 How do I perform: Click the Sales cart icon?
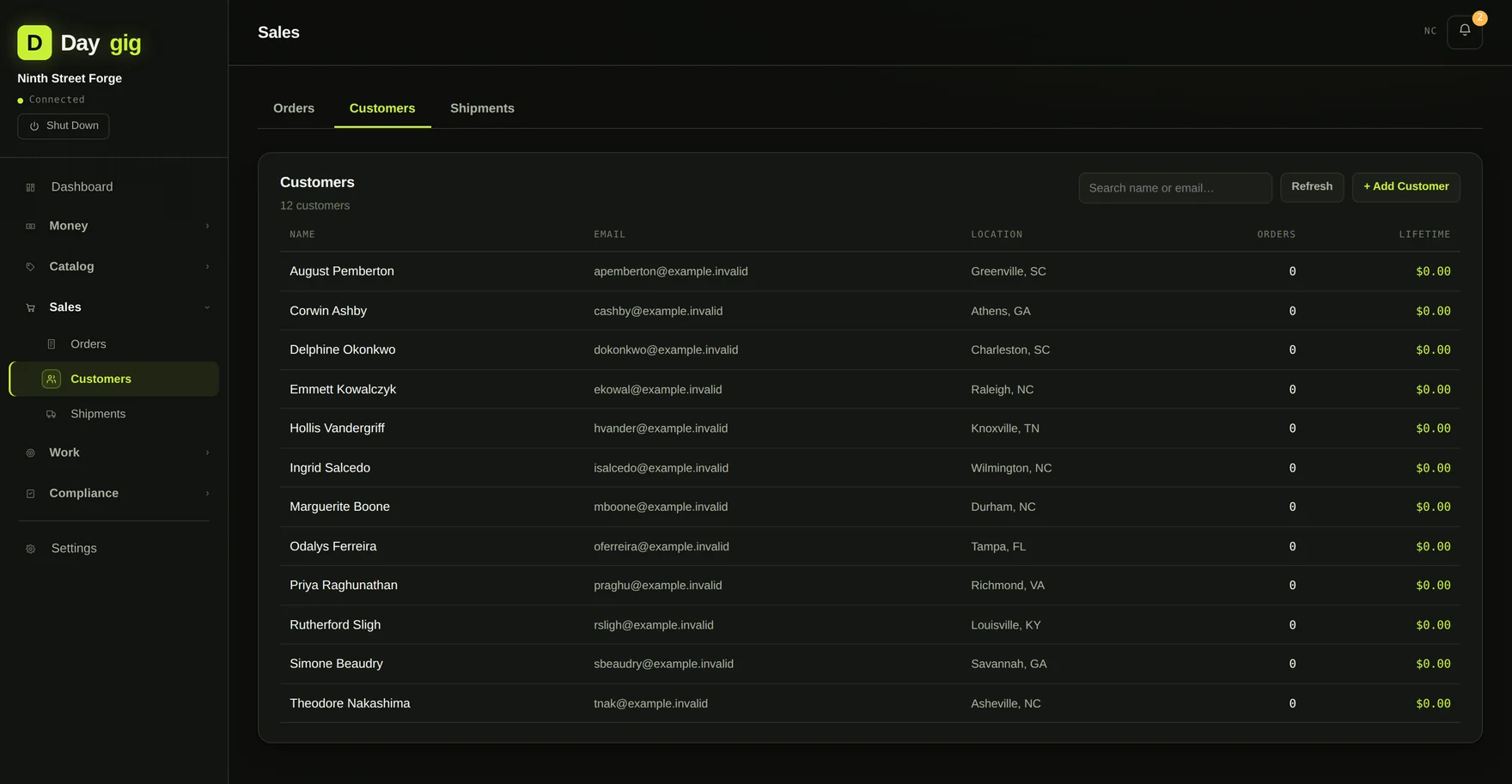(x=31, y=307)
